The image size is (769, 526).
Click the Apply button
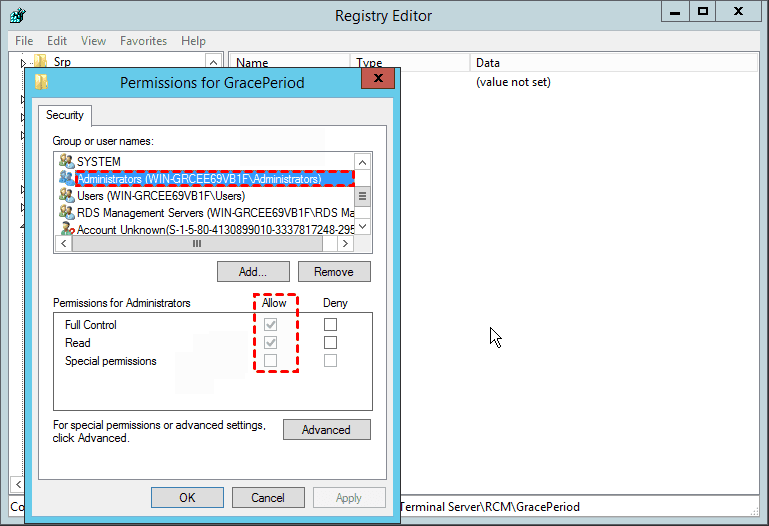coord(349,498)
